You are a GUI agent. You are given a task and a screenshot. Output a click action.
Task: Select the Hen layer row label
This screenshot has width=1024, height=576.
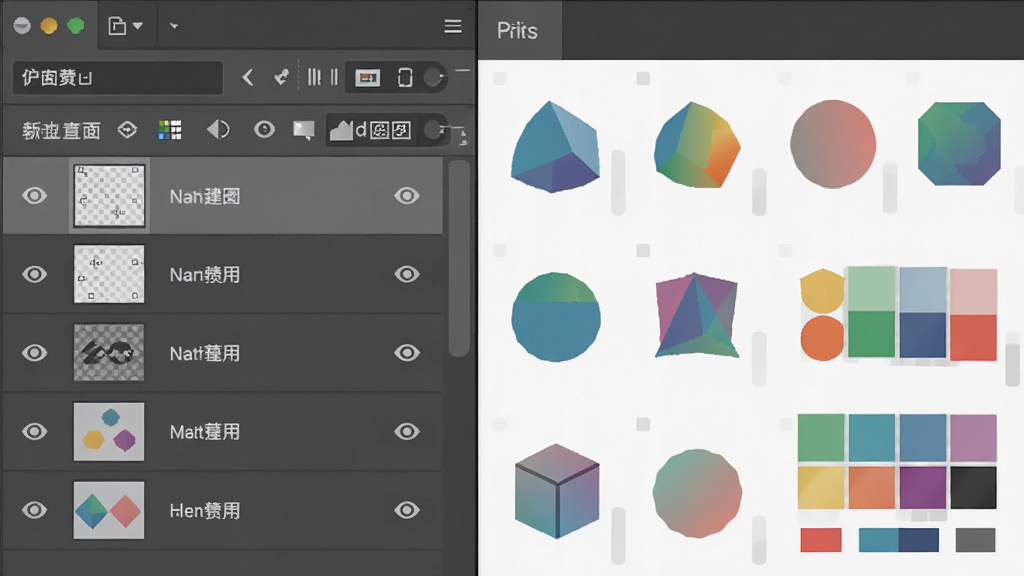204,511
